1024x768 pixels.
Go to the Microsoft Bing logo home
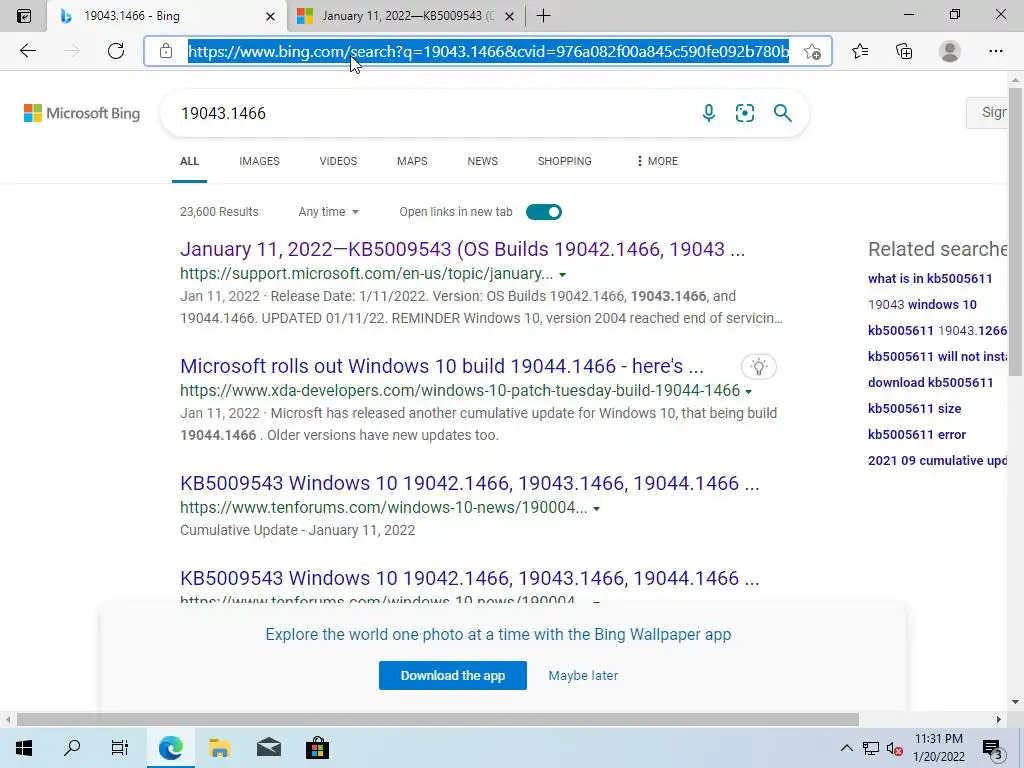coord(82,113)
